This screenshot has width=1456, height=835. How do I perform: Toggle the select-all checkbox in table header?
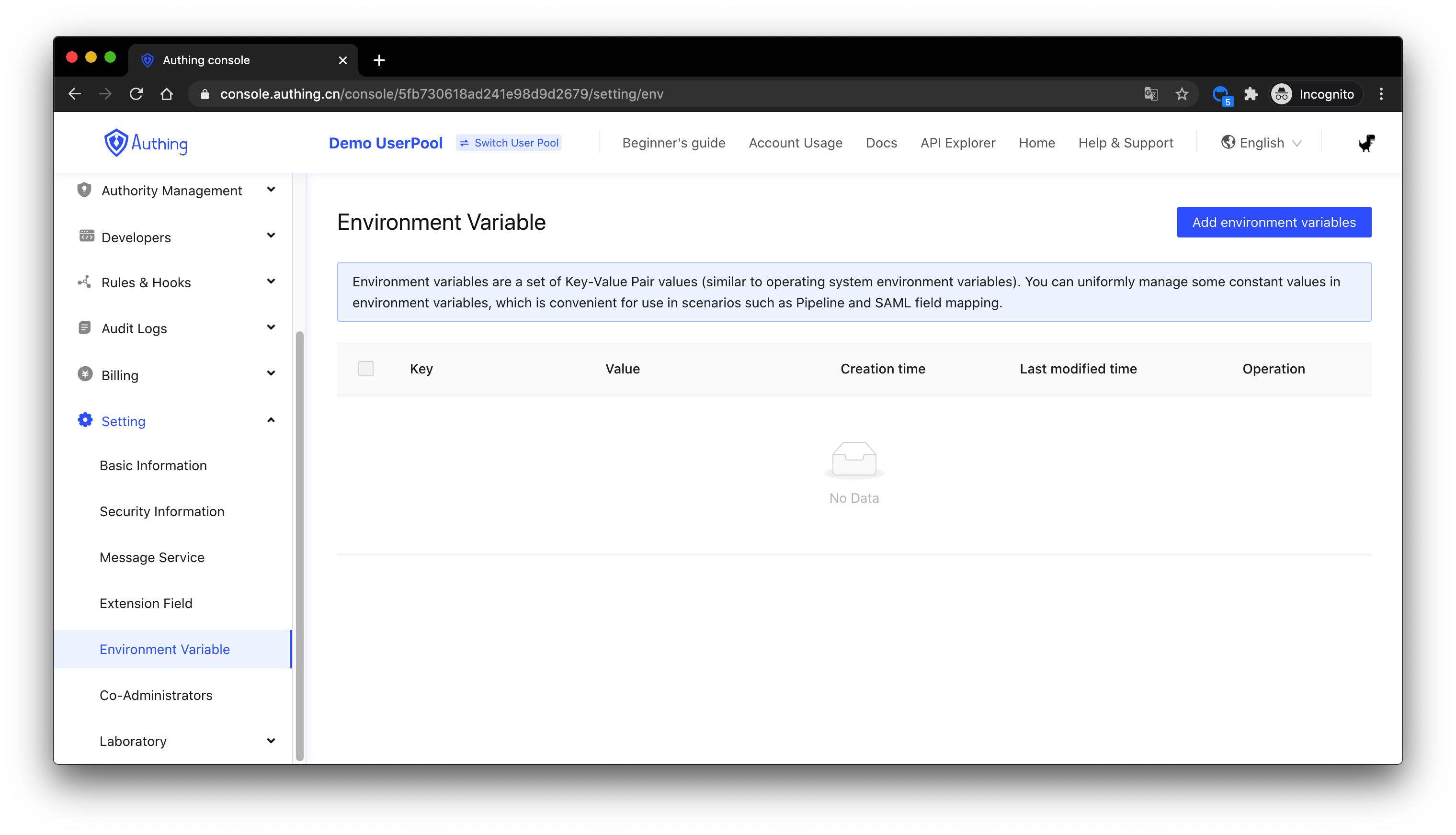point(366,369)
